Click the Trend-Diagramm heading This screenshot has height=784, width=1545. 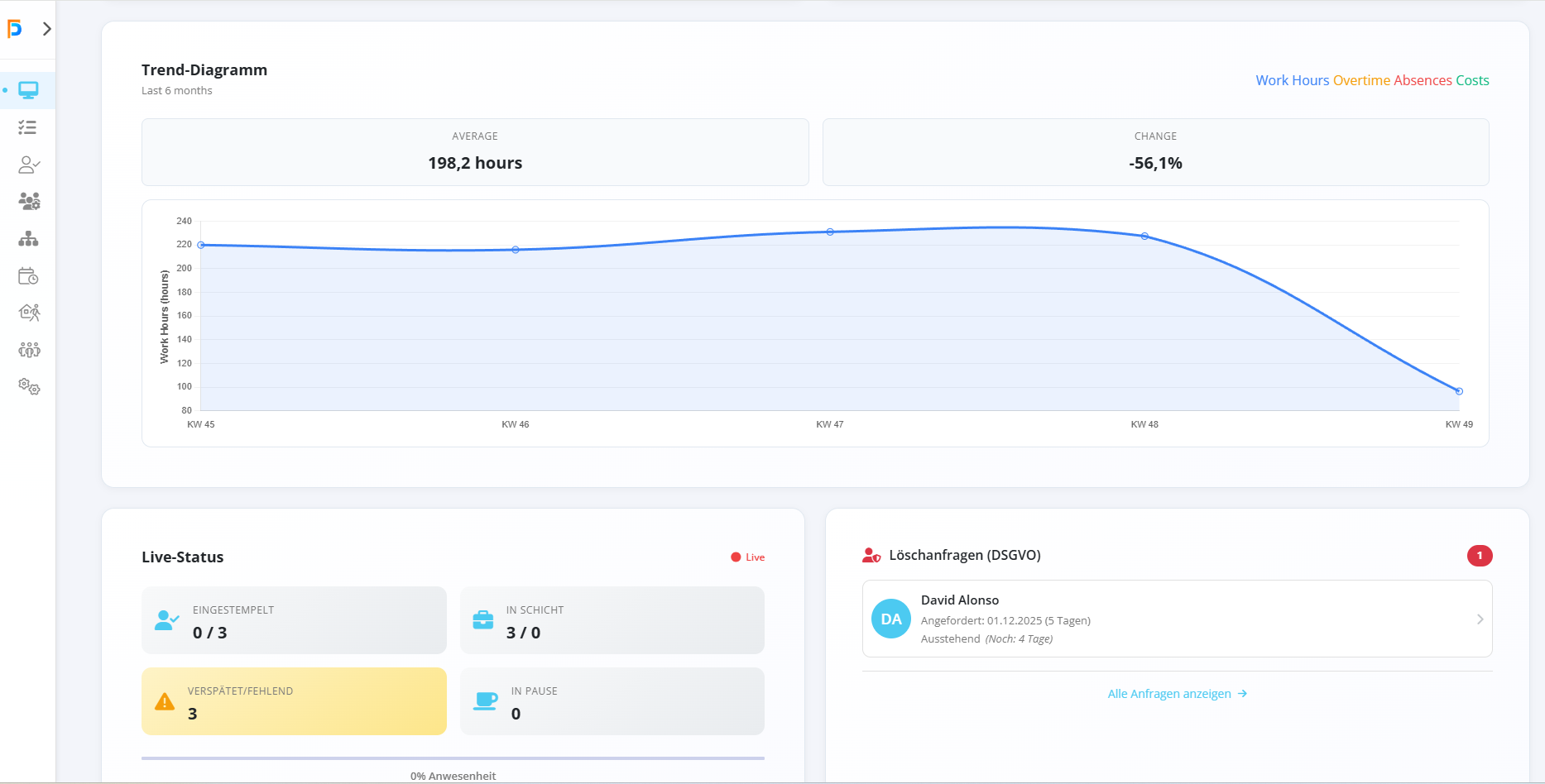(204, 70)
